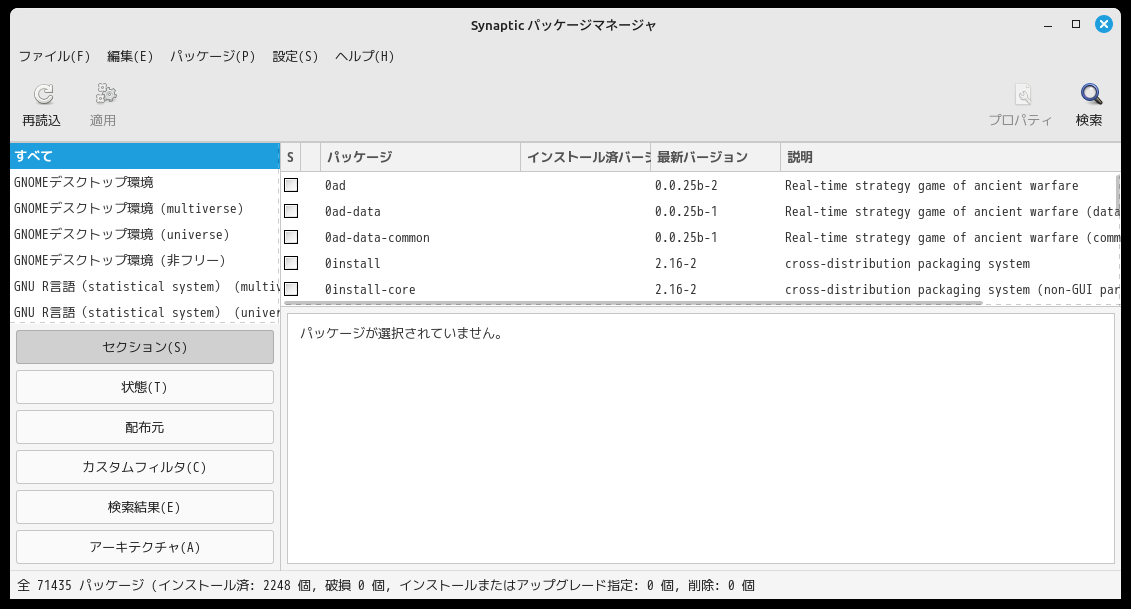This screenshot has width=1131, height=609.
Task: Toggle the status checkbox for 0install-core
Action: click(291, 289)
